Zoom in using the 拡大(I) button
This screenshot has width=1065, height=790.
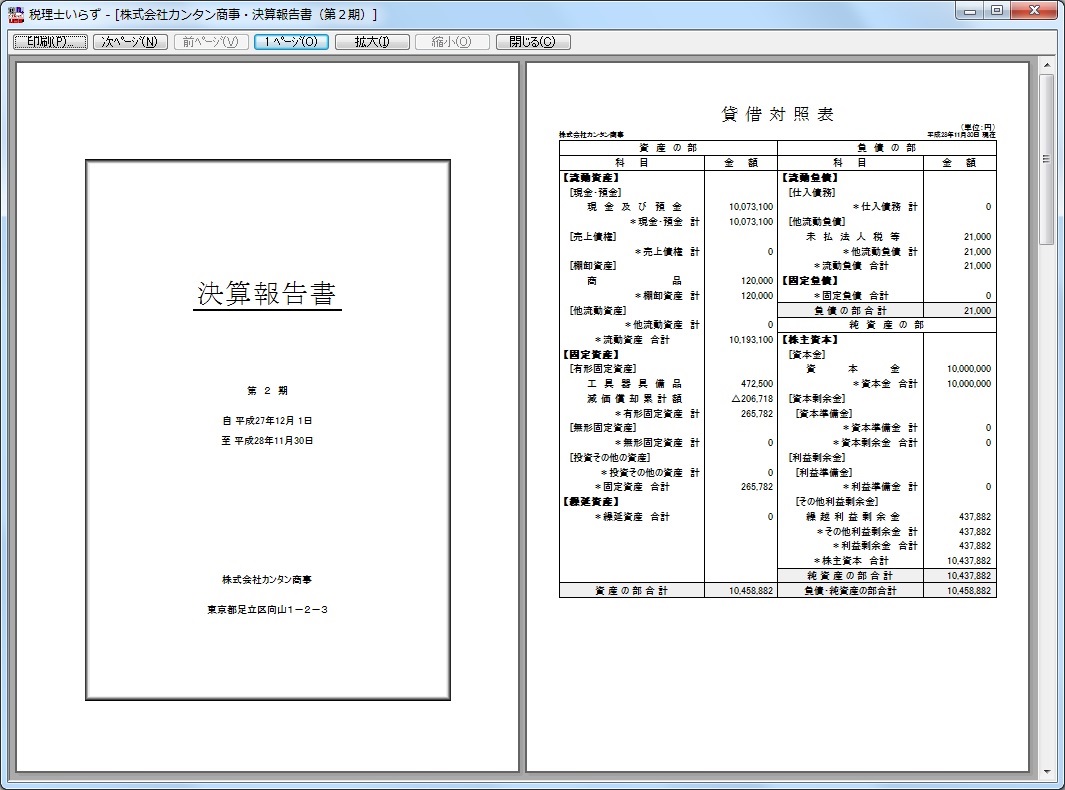[x=372, y=42]
